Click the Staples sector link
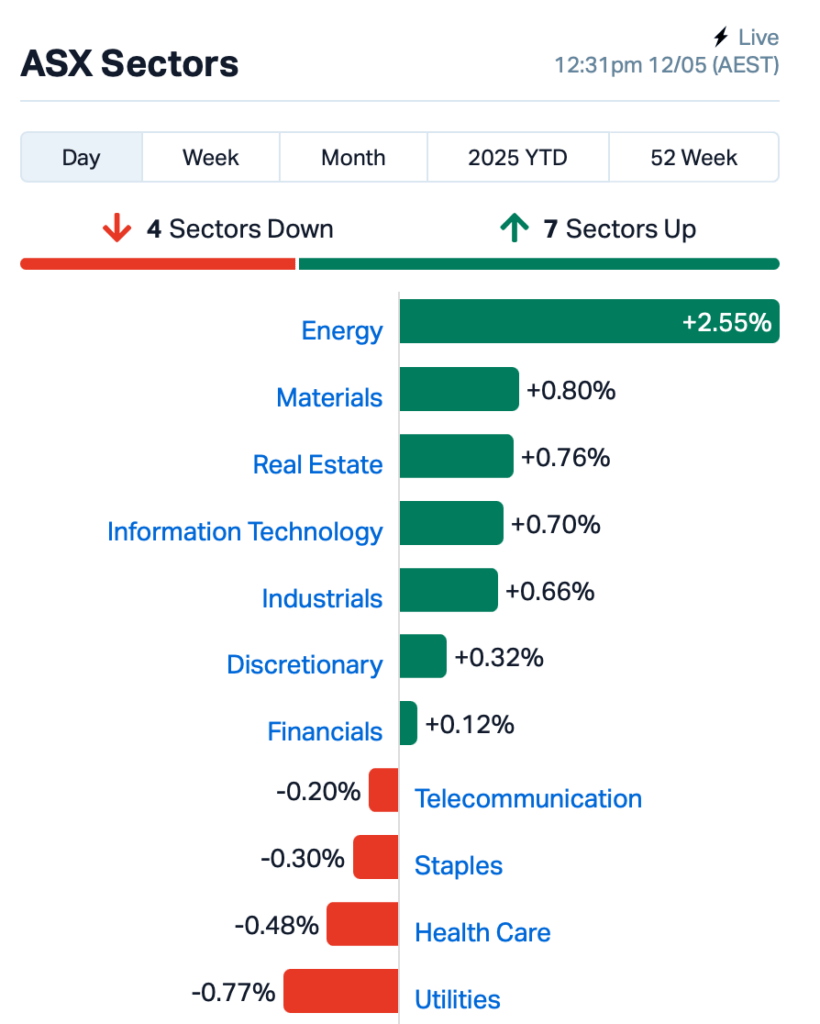Screen dimensions: 820x1024 pos(458,865)
